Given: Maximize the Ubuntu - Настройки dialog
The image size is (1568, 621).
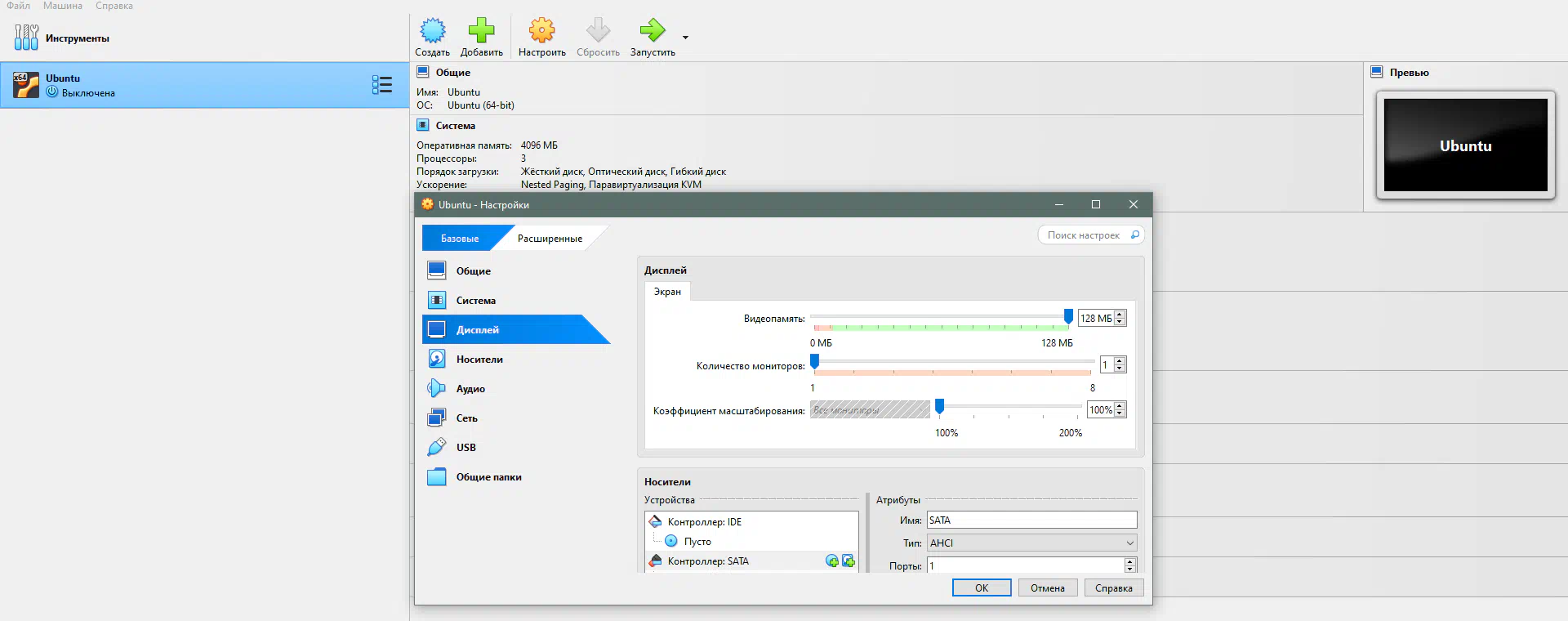Looking at the screenshot, I should (1096, 204).
